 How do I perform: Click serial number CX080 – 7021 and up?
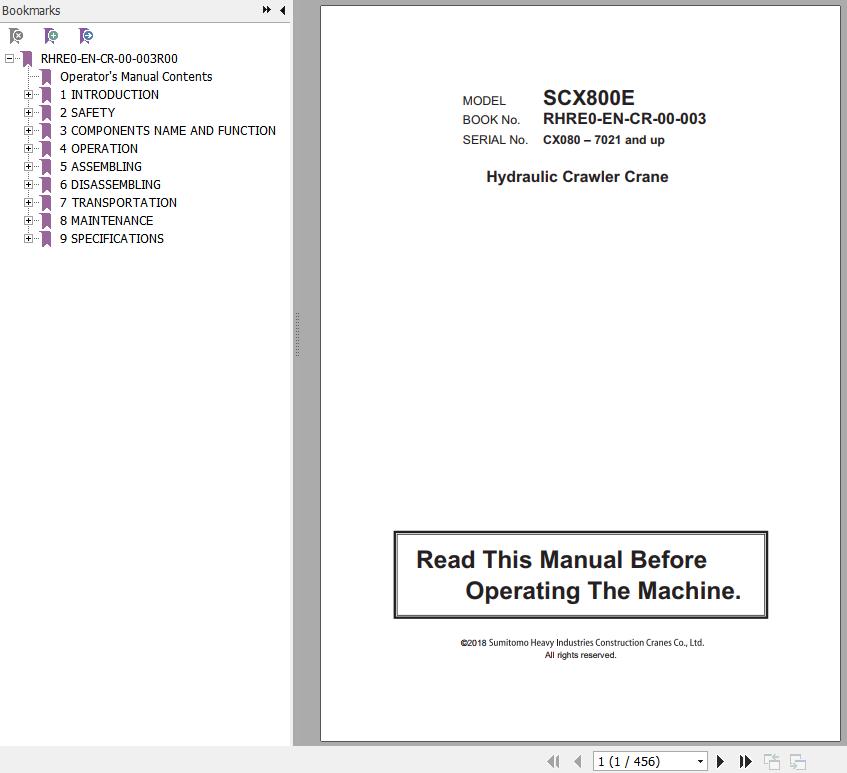[x=603, y=140]
